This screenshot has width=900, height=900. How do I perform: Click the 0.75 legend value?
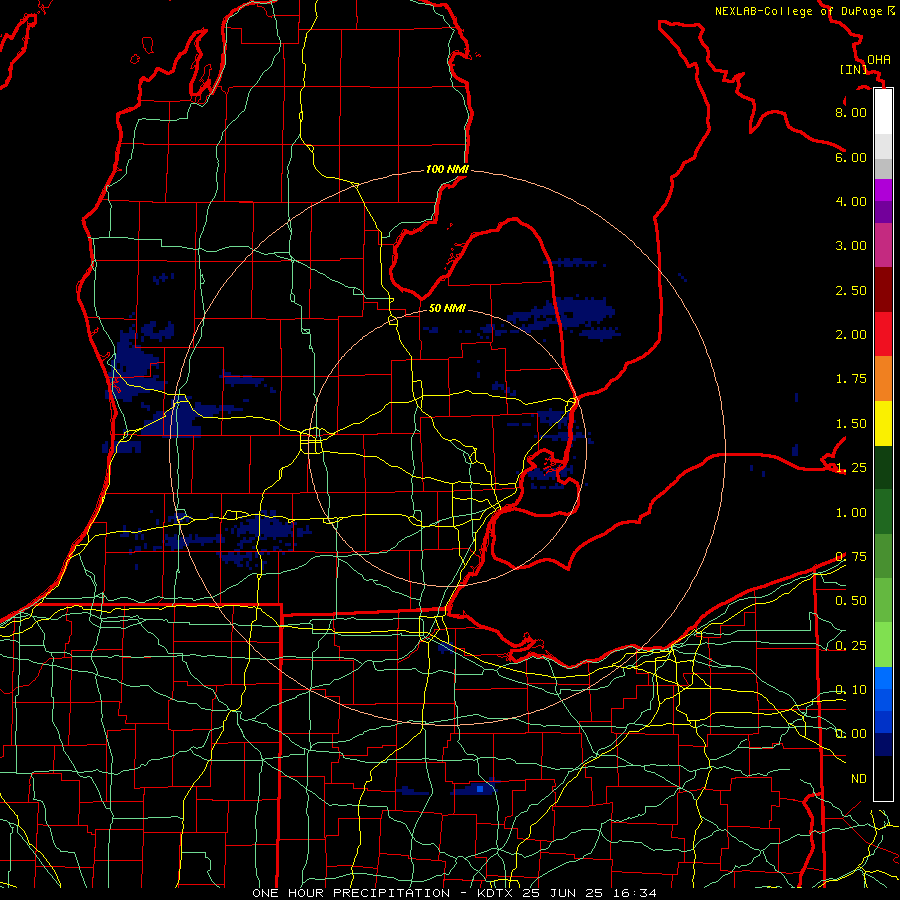click(x=851, y=557)
